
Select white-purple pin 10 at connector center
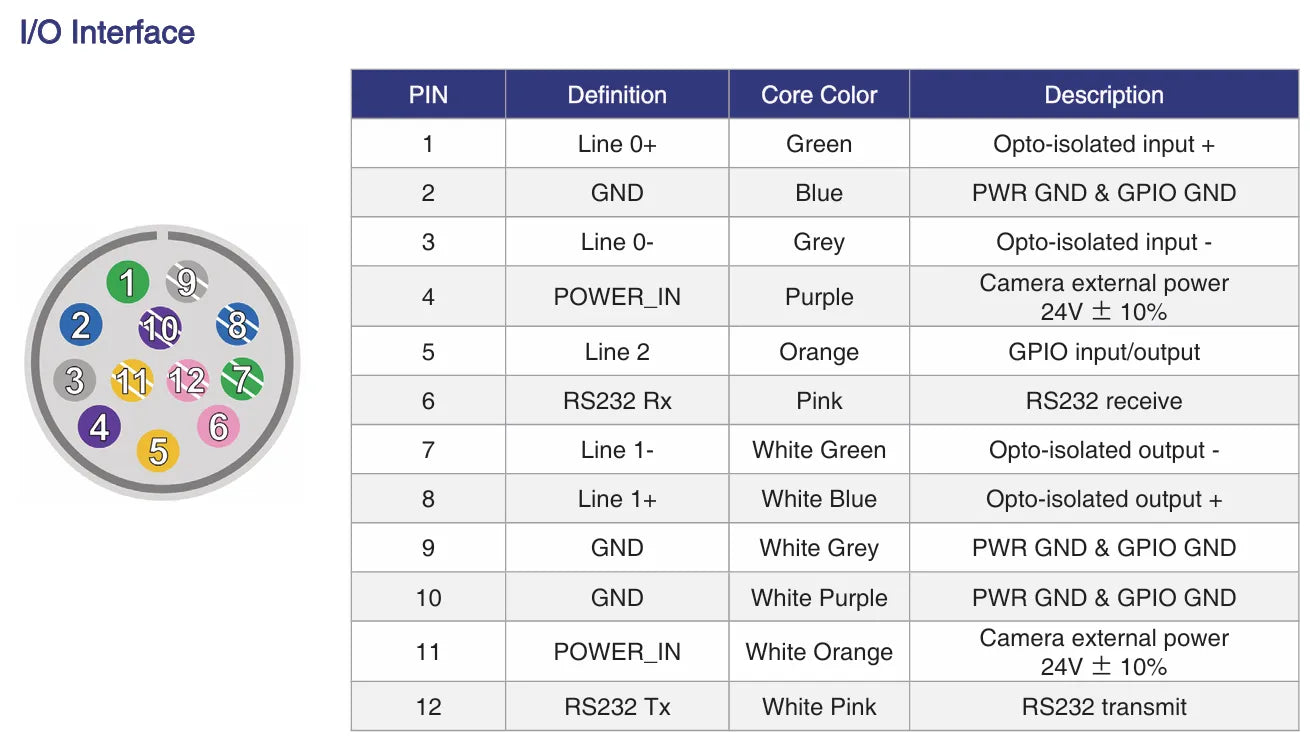(160, 328)
